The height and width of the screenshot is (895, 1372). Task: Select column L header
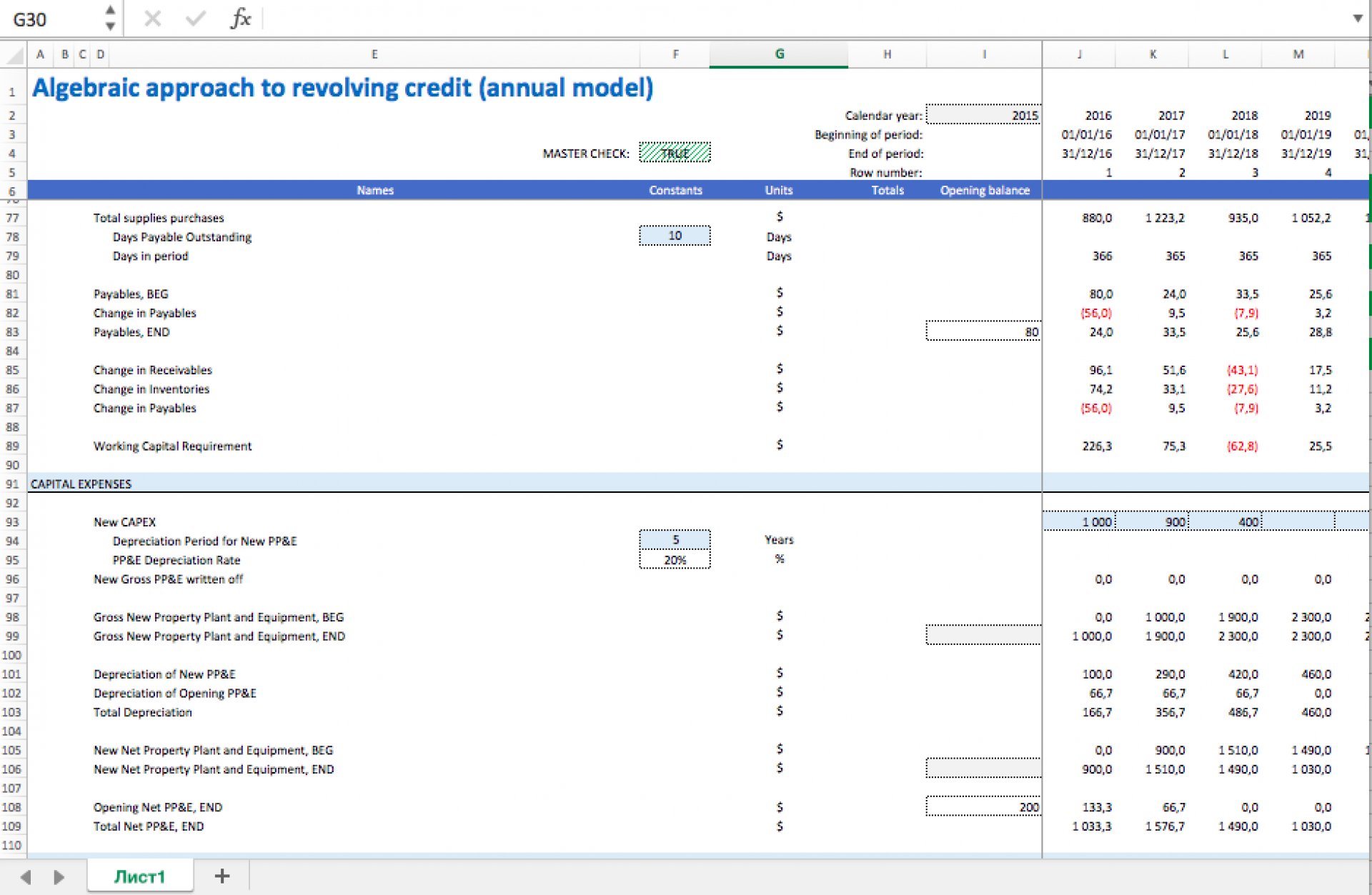(x=1226, y=54)
